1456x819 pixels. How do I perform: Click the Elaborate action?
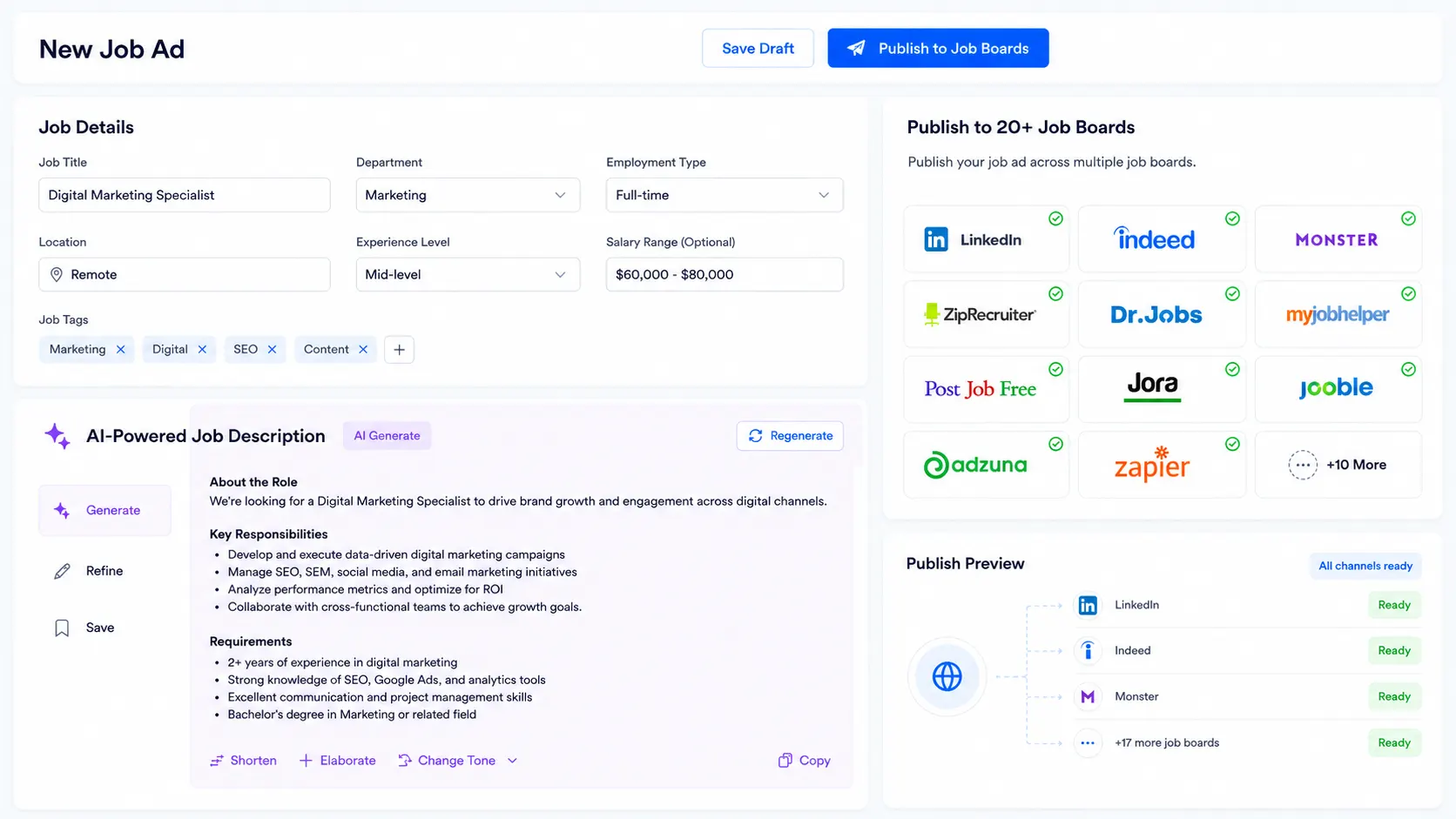point(337,761)
